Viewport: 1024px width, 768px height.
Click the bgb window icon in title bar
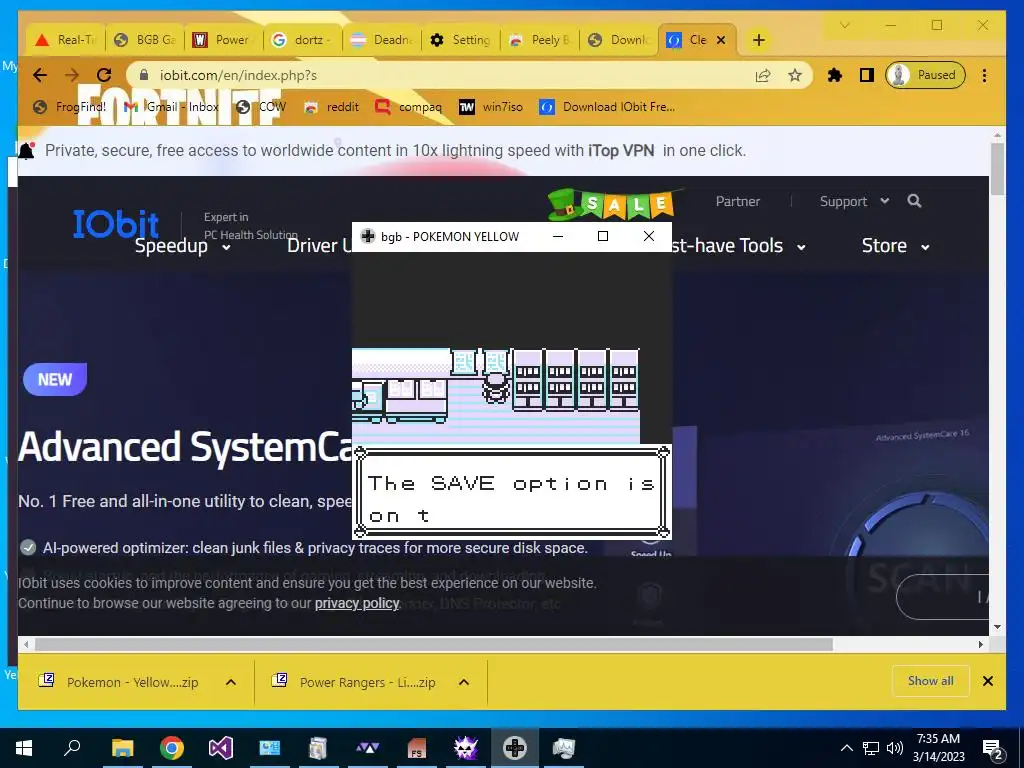[368, 236]
